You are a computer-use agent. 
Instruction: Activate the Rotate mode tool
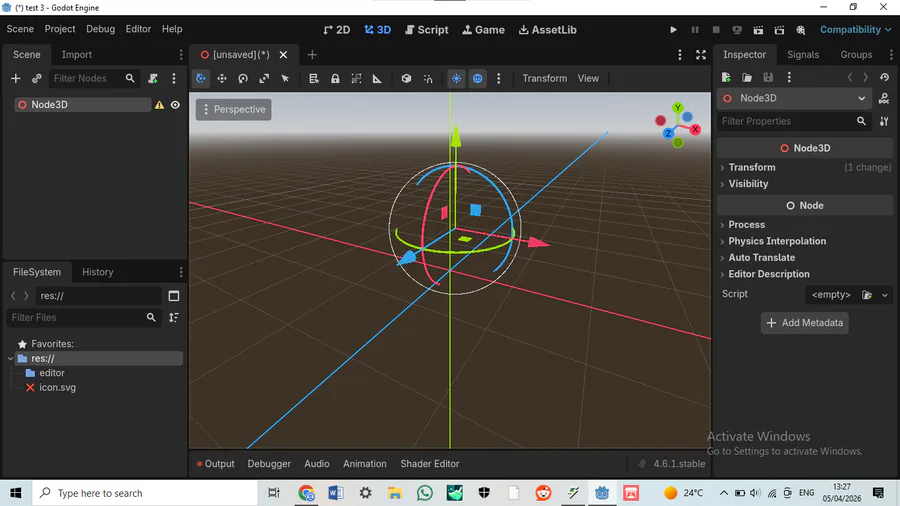[x=243, y=79]
